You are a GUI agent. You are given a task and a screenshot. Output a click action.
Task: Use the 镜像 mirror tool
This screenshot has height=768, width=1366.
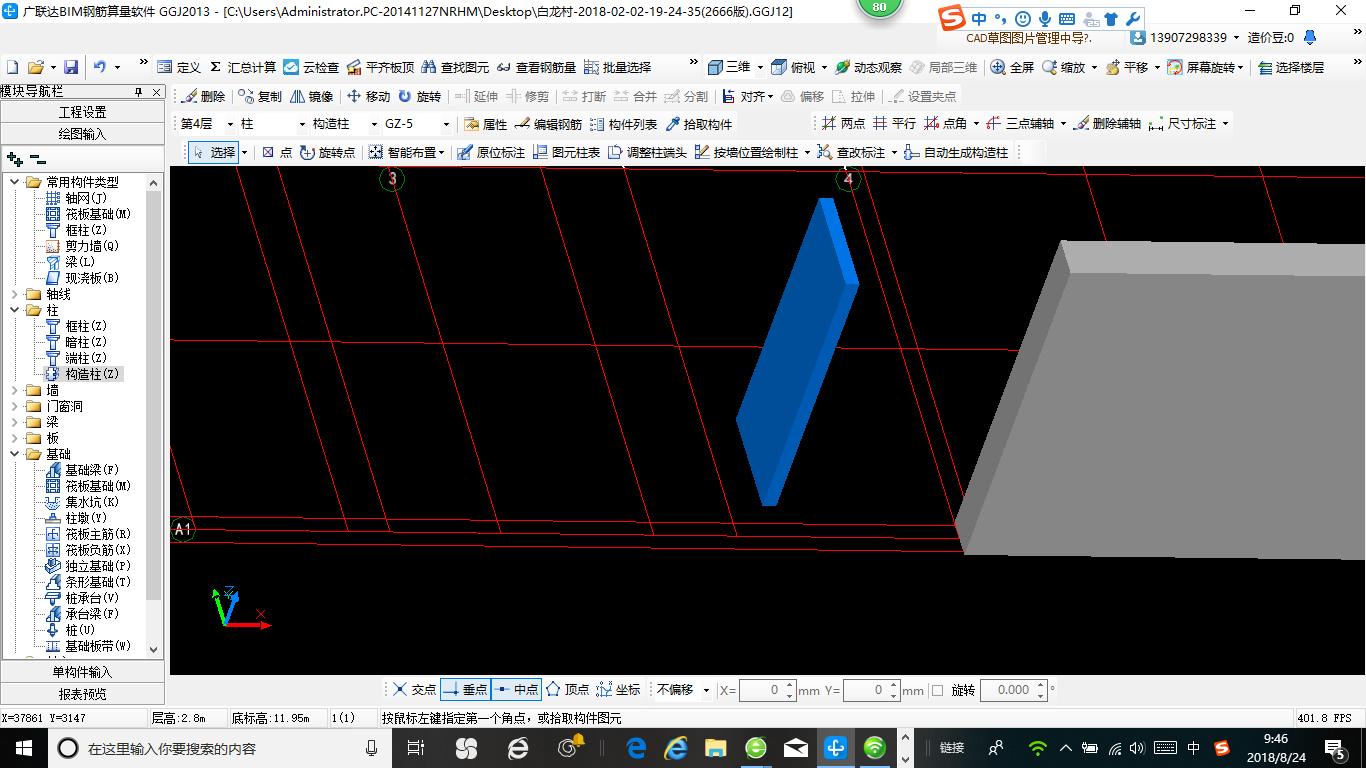[x=311, y=97]
